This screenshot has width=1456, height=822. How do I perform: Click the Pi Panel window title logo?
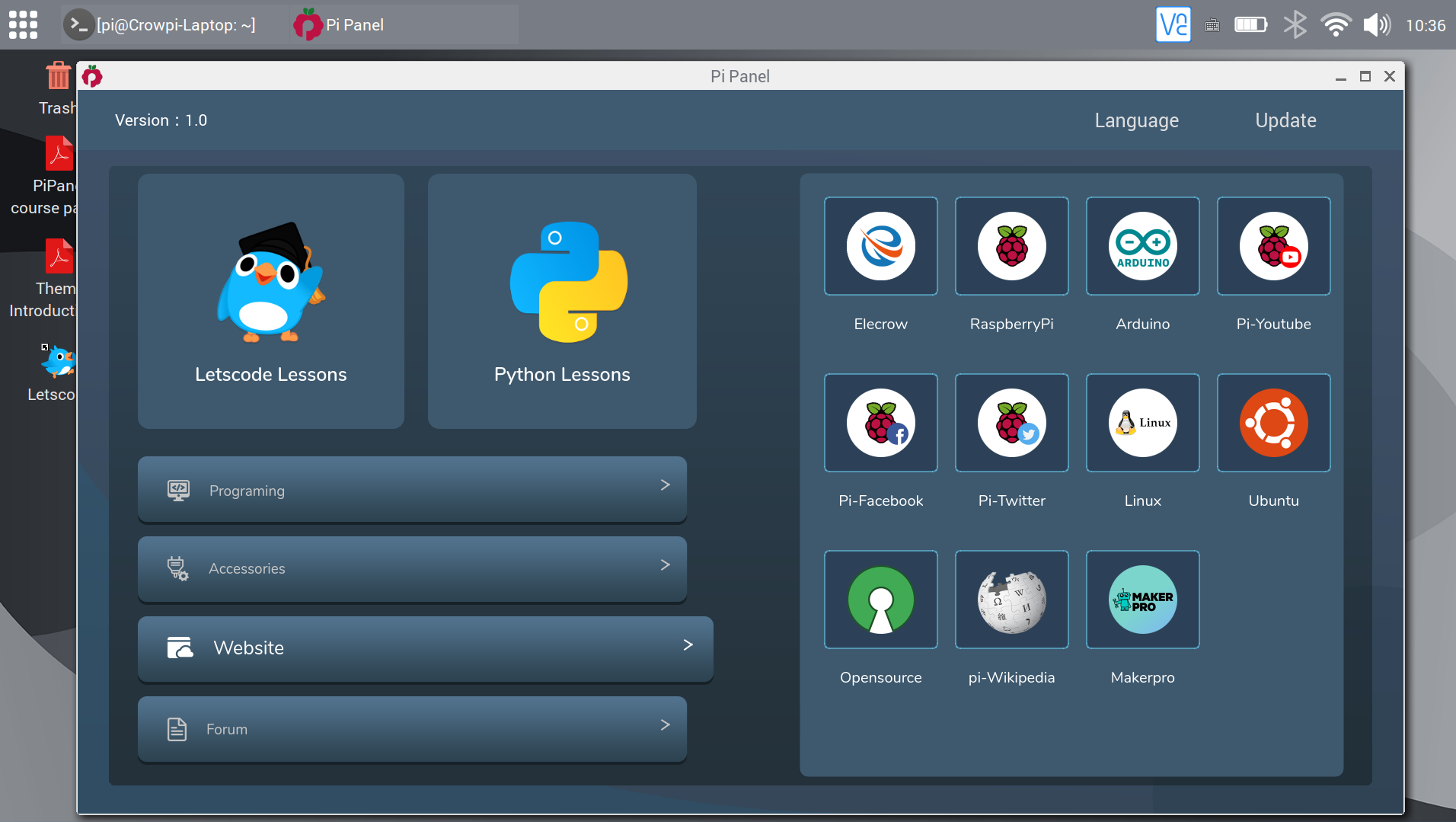[x=92, y=76]
